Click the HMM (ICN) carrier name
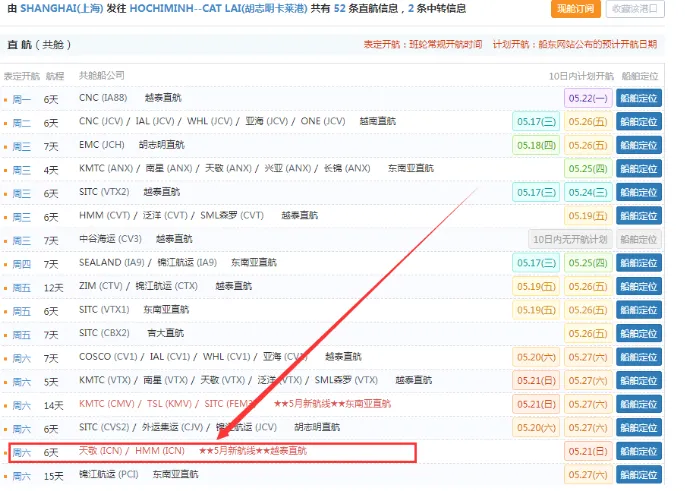This screenshot has height=491, width=685. [x=160, y=451]
